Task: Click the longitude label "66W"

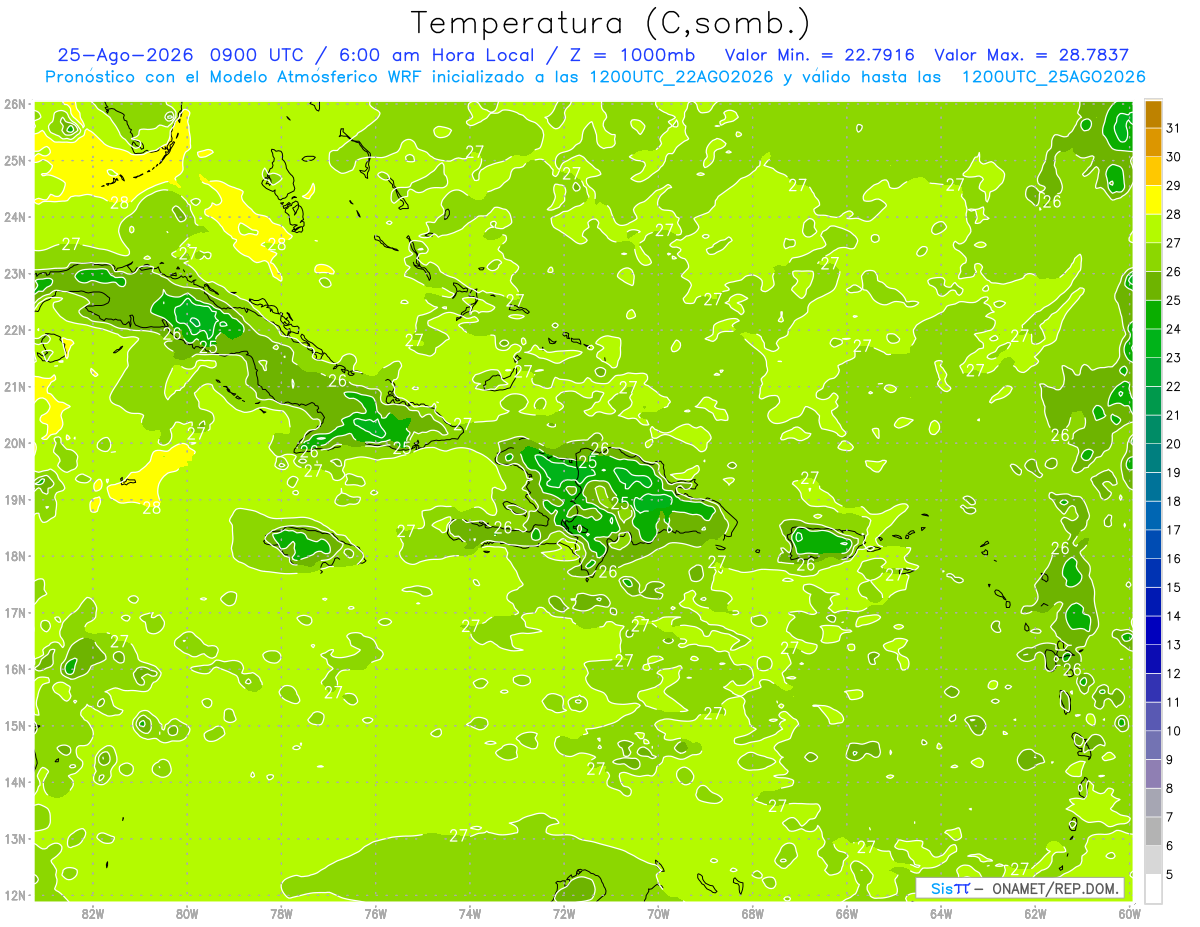Action: 847,913
